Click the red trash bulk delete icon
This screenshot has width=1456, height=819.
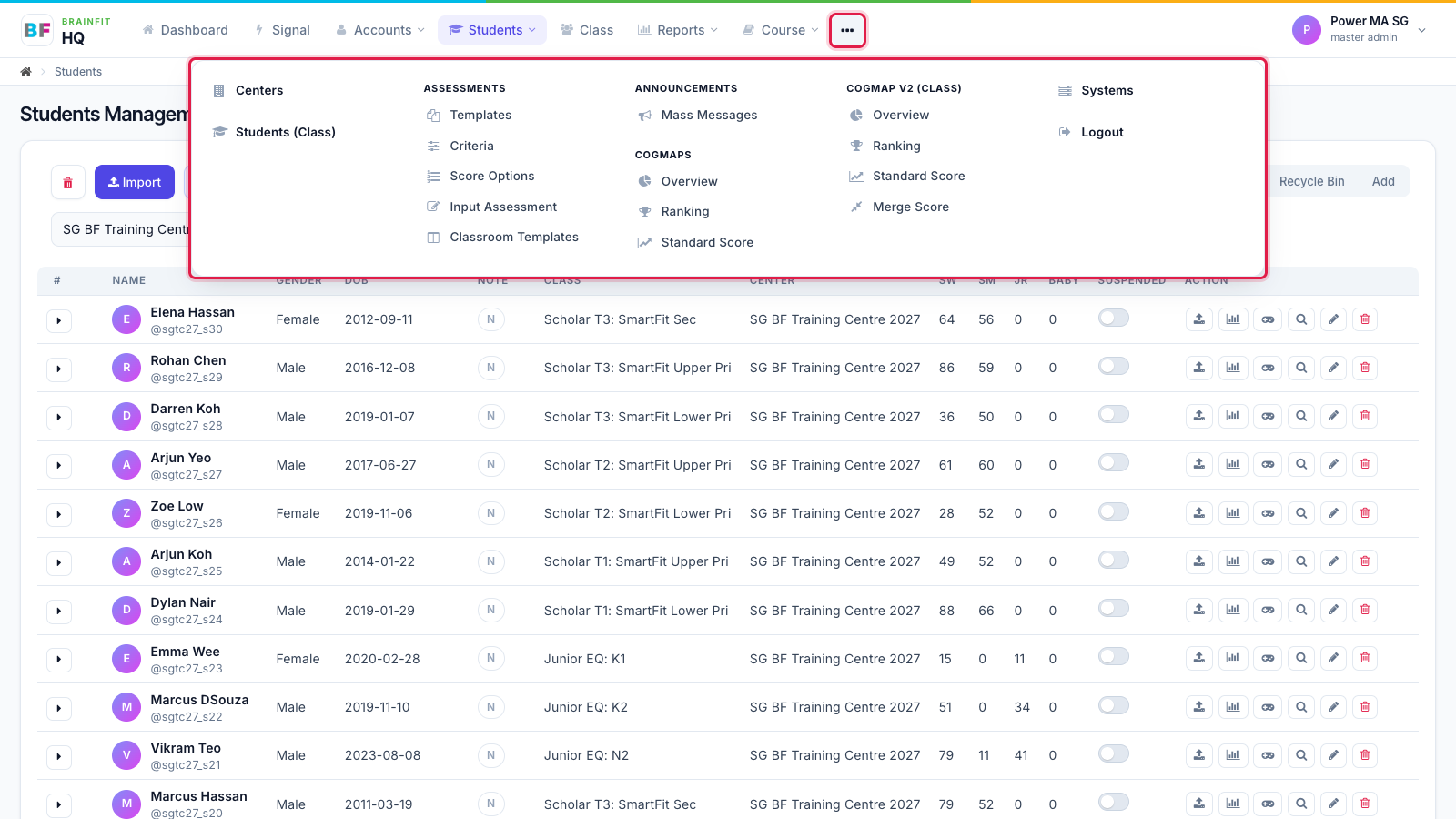[68, 182]
